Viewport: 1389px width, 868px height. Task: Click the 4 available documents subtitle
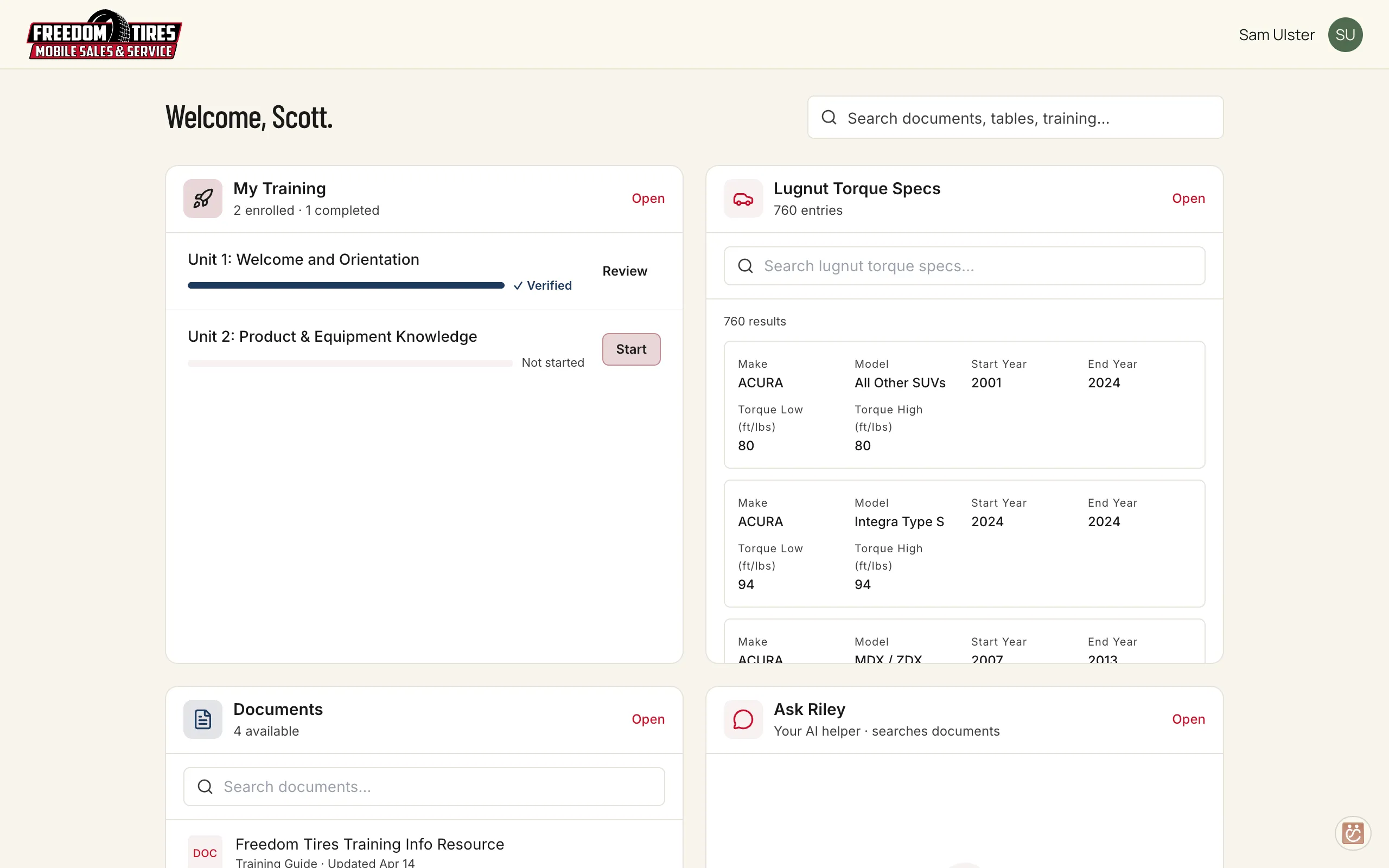(x=266, y=731)
